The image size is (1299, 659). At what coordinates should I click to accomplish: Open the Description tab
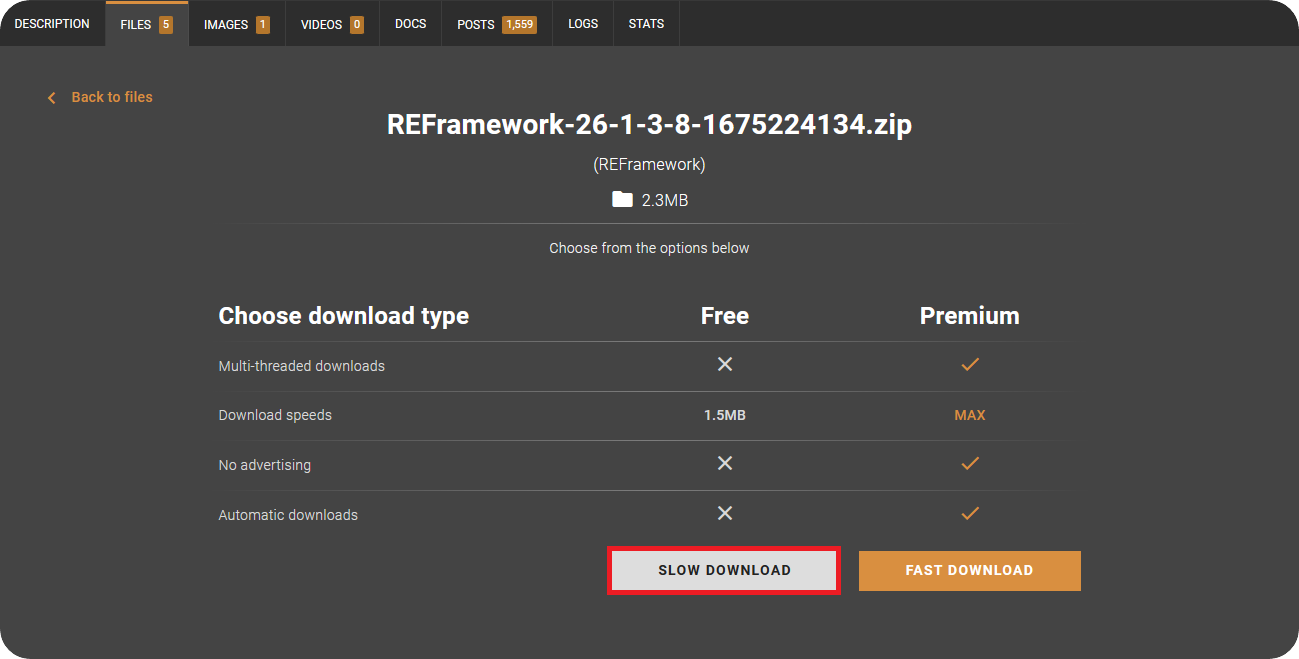52,24
